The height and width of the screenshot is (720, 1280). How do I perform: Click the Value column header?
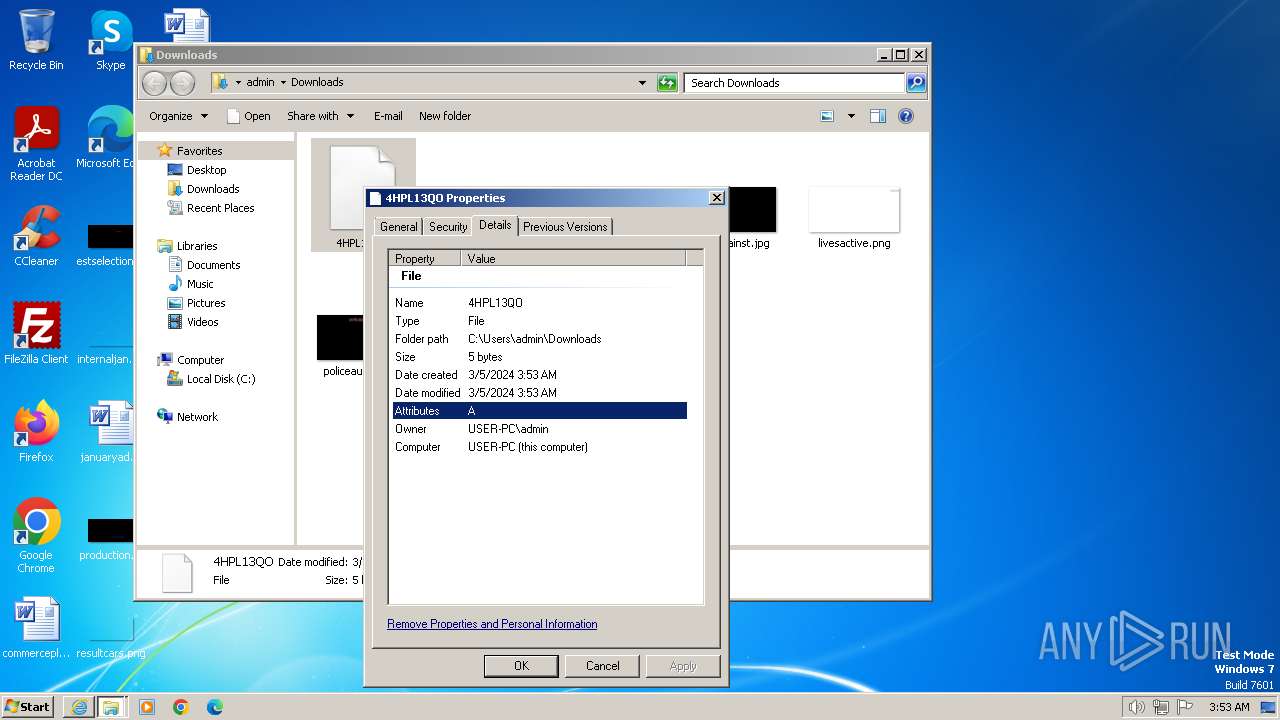[x=574, y=258]
